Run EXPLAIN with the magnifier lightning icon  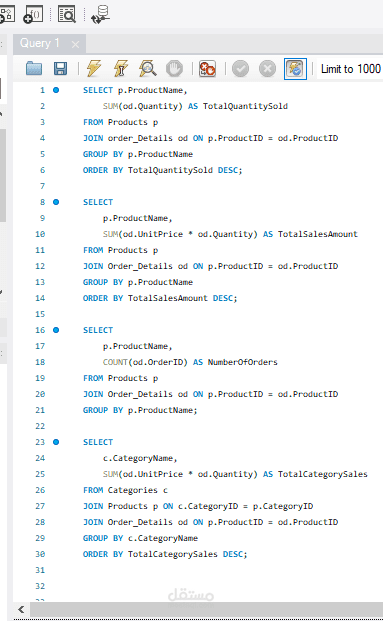tap(147, 68)
